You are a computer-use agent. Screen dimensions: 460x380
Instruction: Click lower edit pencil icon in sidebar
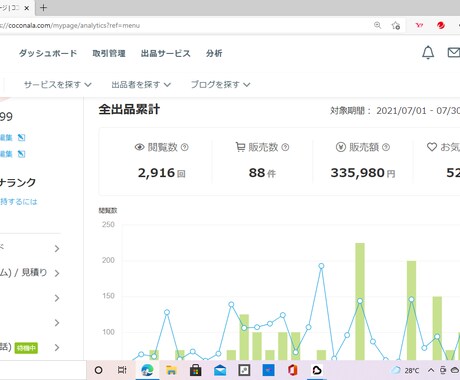(21, 154)
